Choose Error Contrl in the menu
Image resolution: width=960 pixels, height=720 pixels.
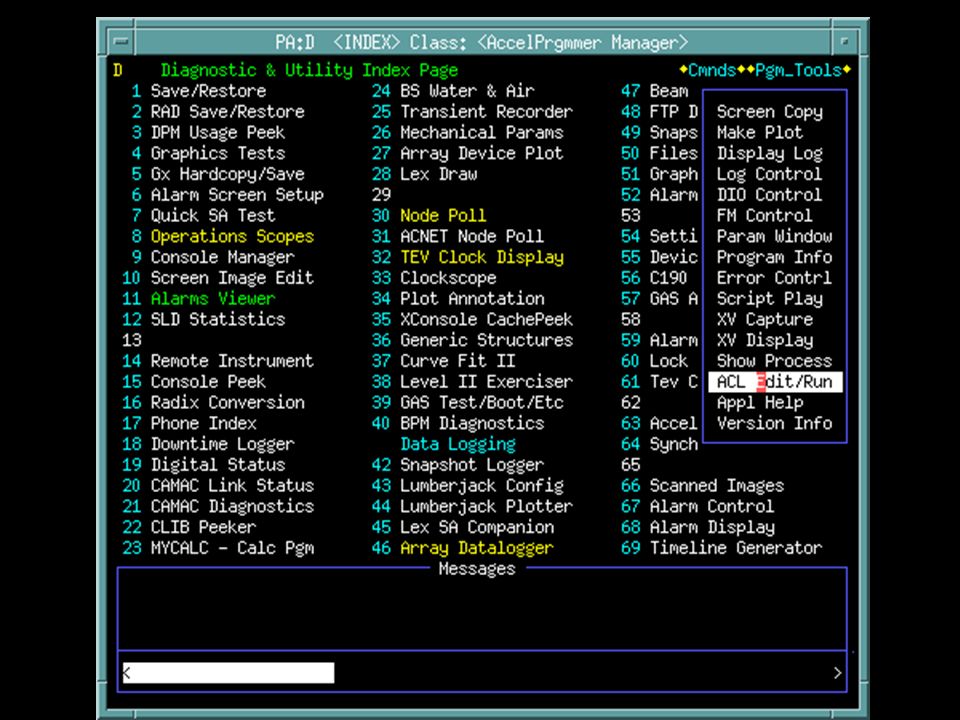click(774, 278)
